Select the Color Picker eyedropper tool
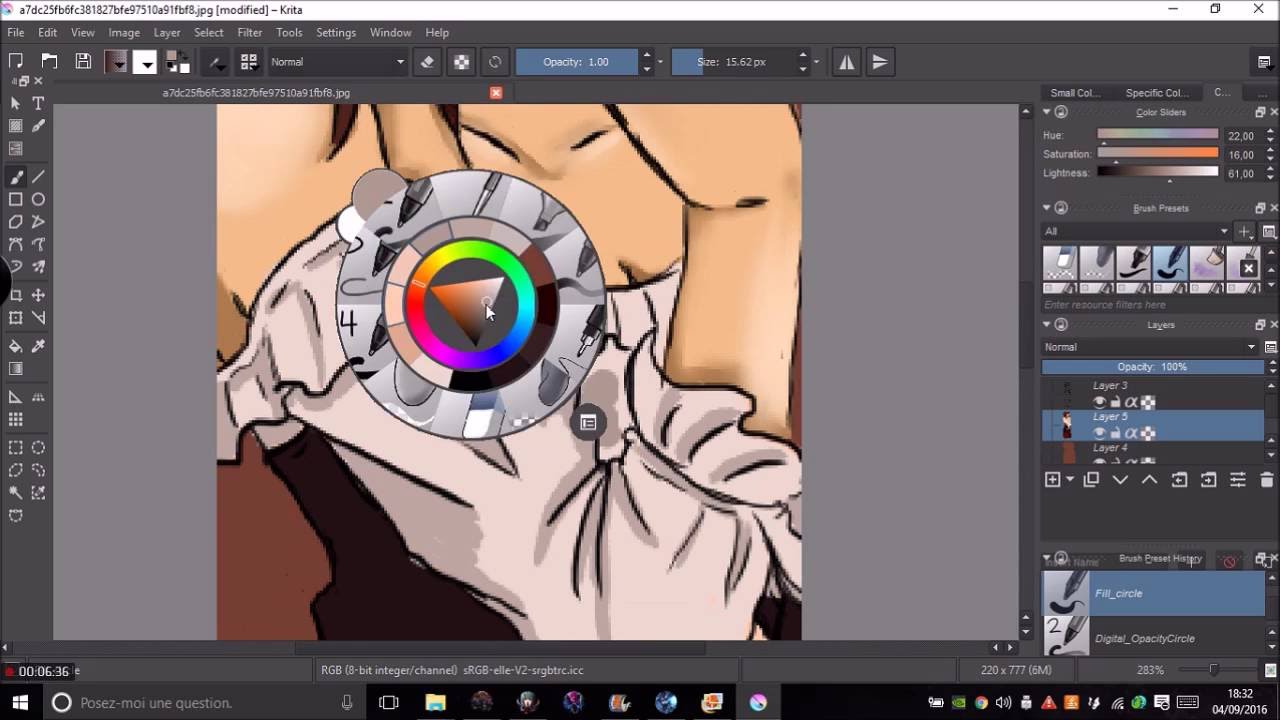 coord(38,346)
